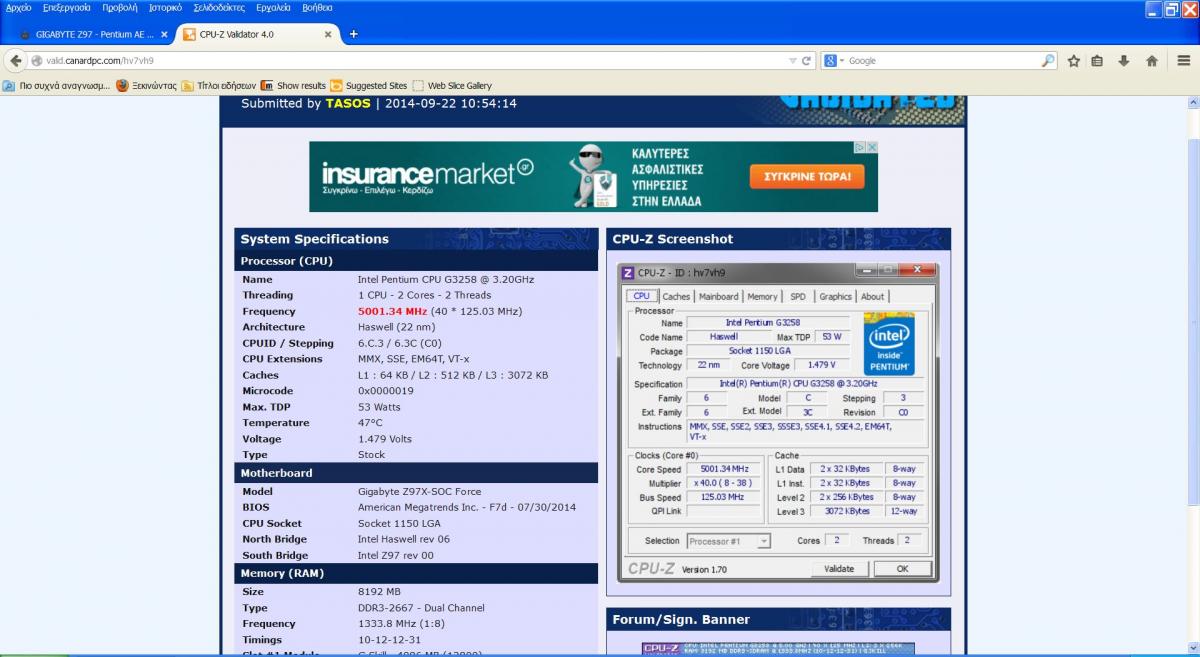The height and width of the screenshot is (657, 1200).
Task: Go to the Firefox home page icon
Action: [1152, 60]
